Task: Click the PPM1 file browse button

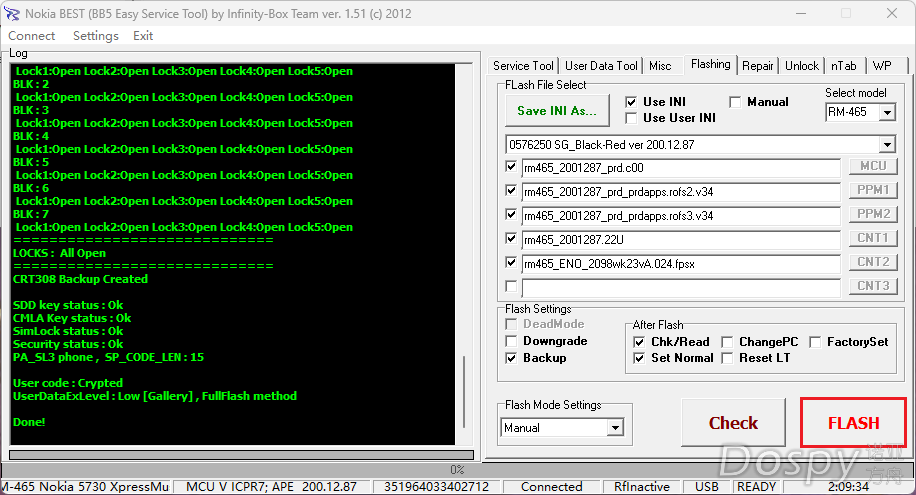Action: tap(873, 191)
